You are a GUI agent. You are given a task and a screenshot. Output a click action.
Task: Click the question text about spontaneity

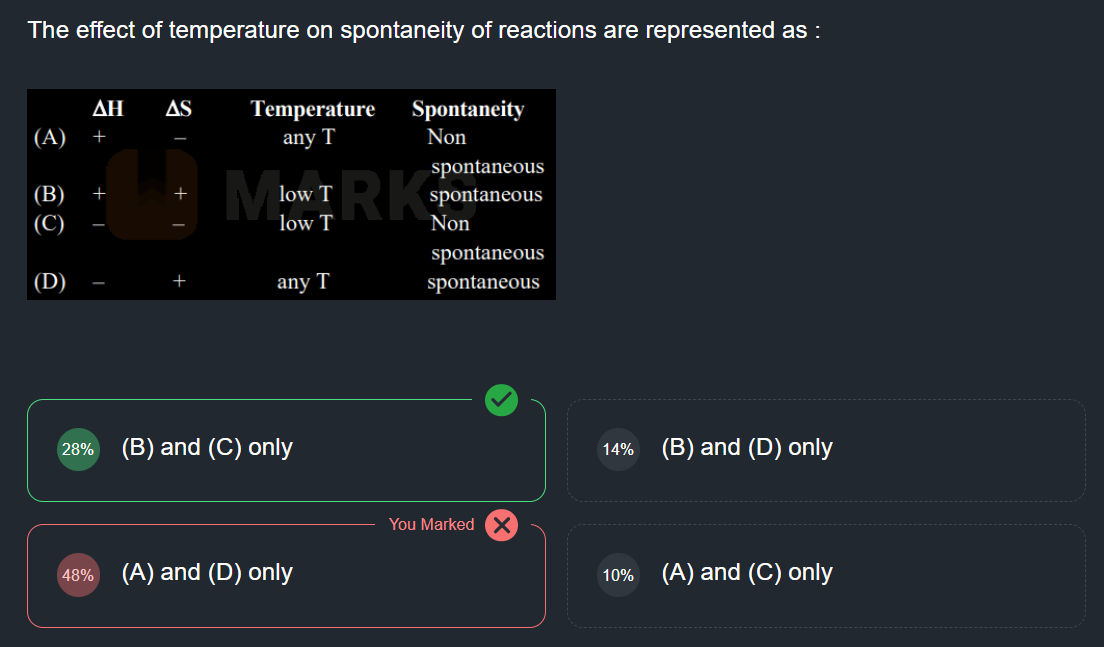424,30
